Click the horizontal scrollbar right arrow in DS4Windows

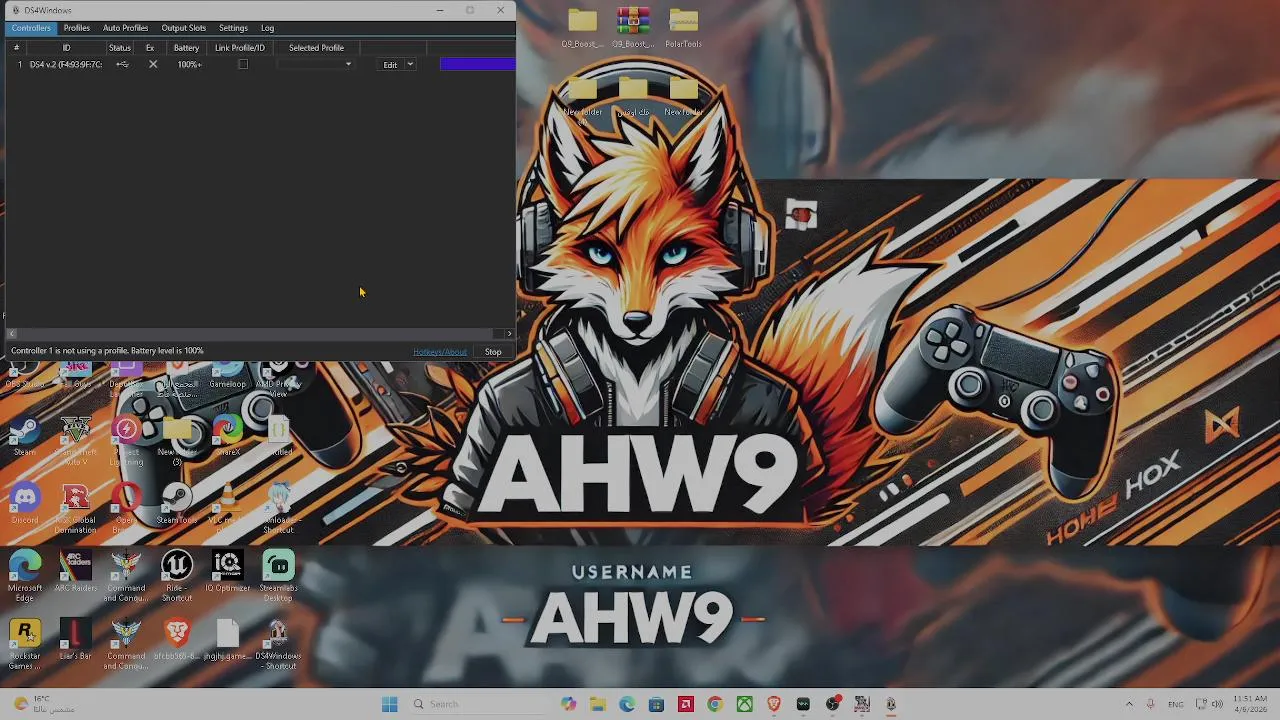tap(509, 333)
